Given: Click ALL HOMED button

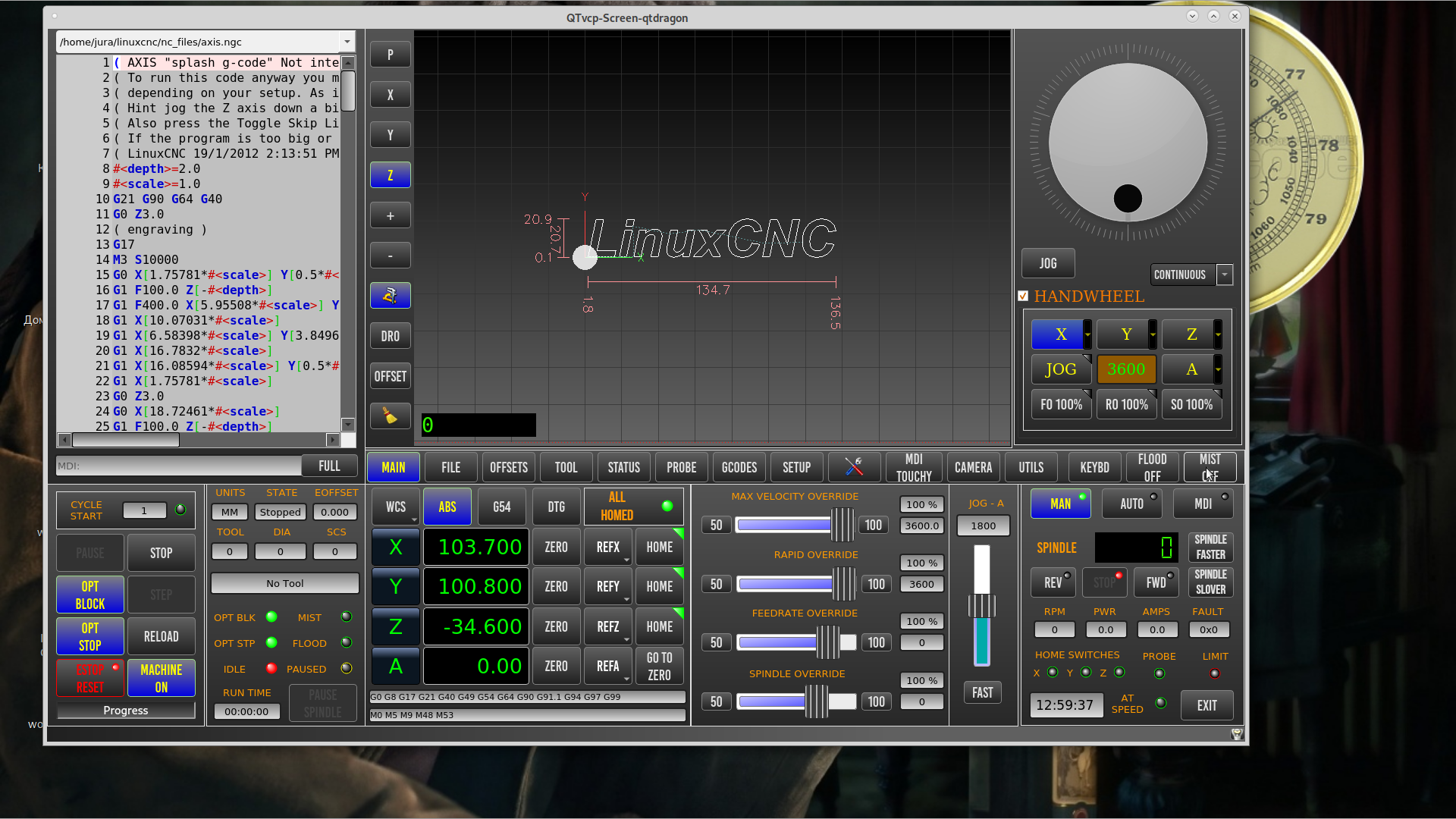Looking at the screenshot, I should tap(634, 507).
